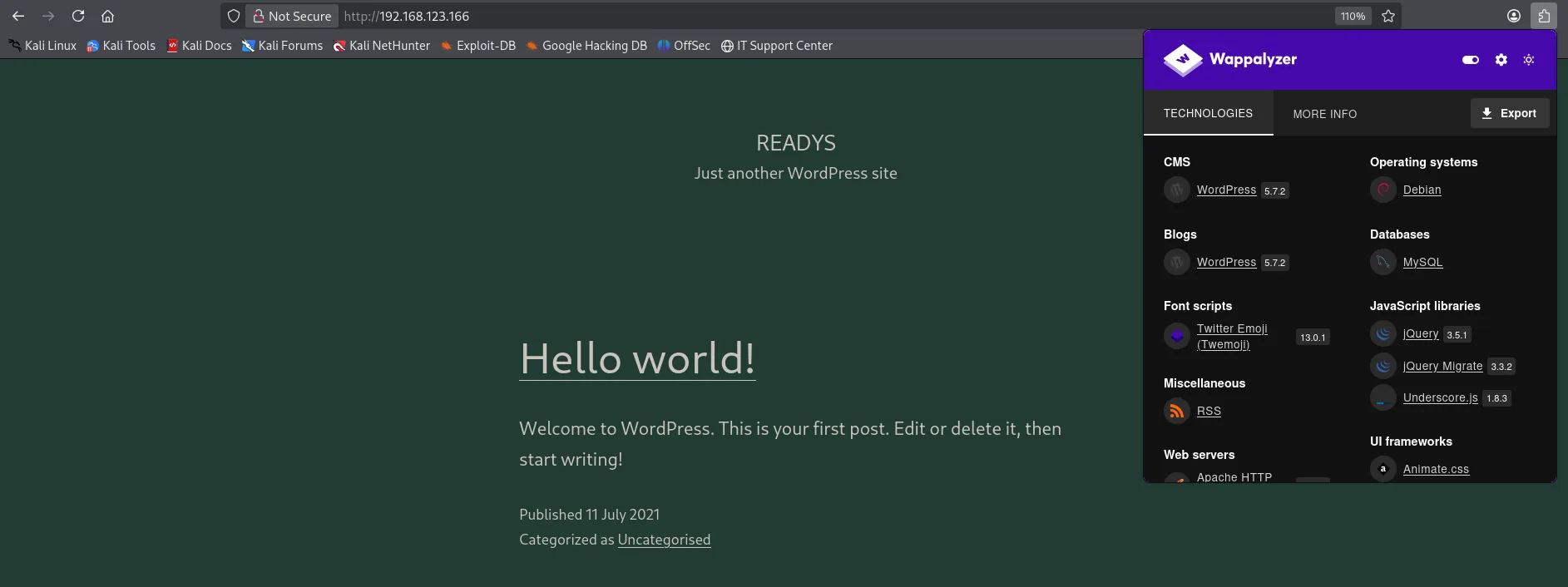Click the CMS WordPress 5.7.2 version badge

tap(1274, 190)
